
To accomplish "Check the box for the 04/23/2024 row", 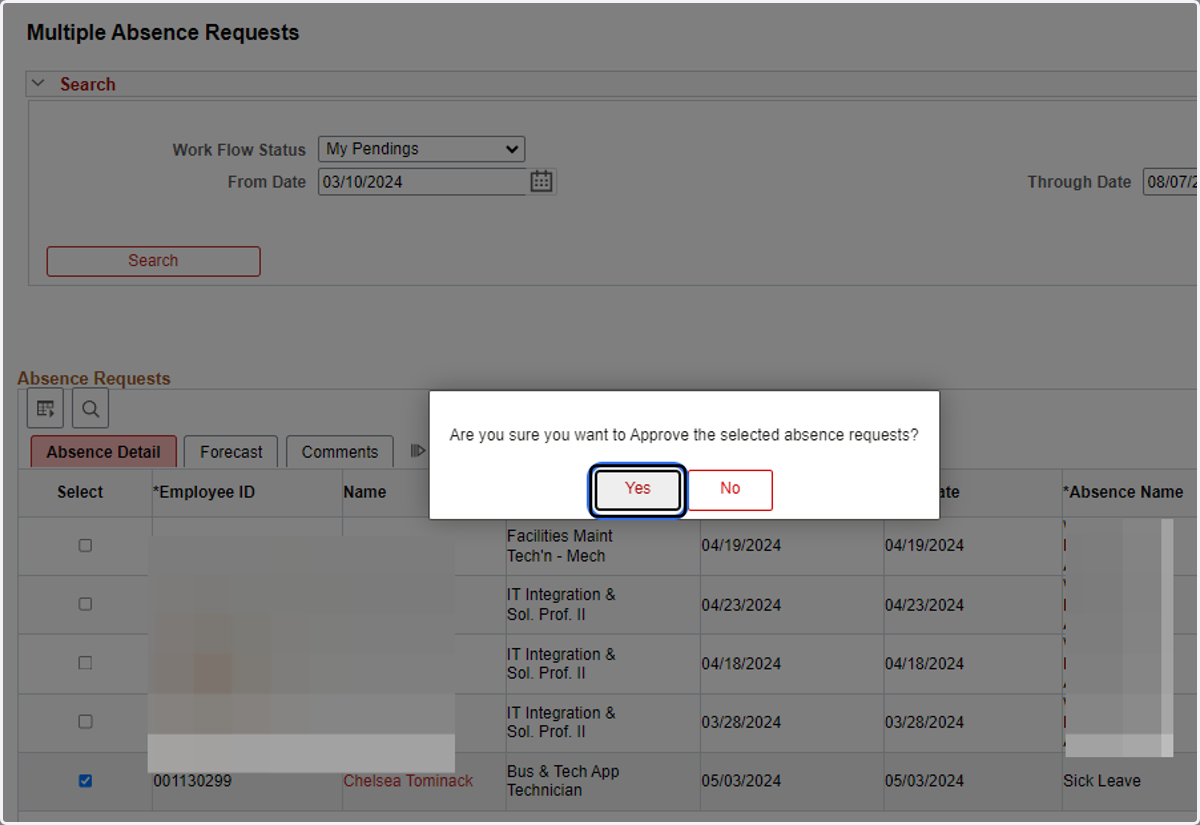I will coord(85,604).
